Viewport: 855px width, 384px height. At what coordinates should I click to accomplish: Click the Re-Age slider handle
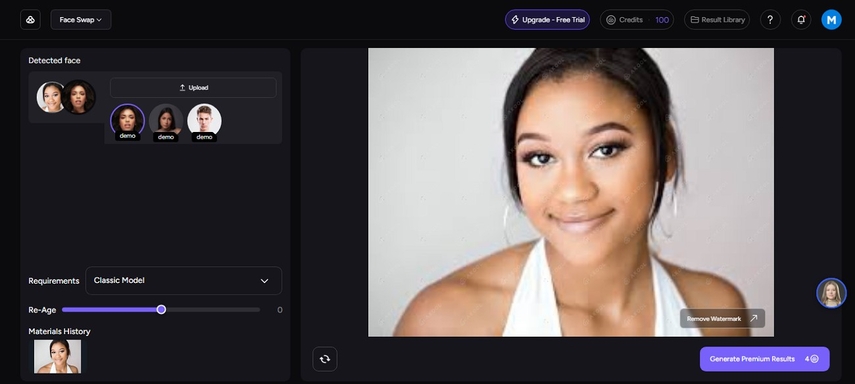tap(161, 310)
